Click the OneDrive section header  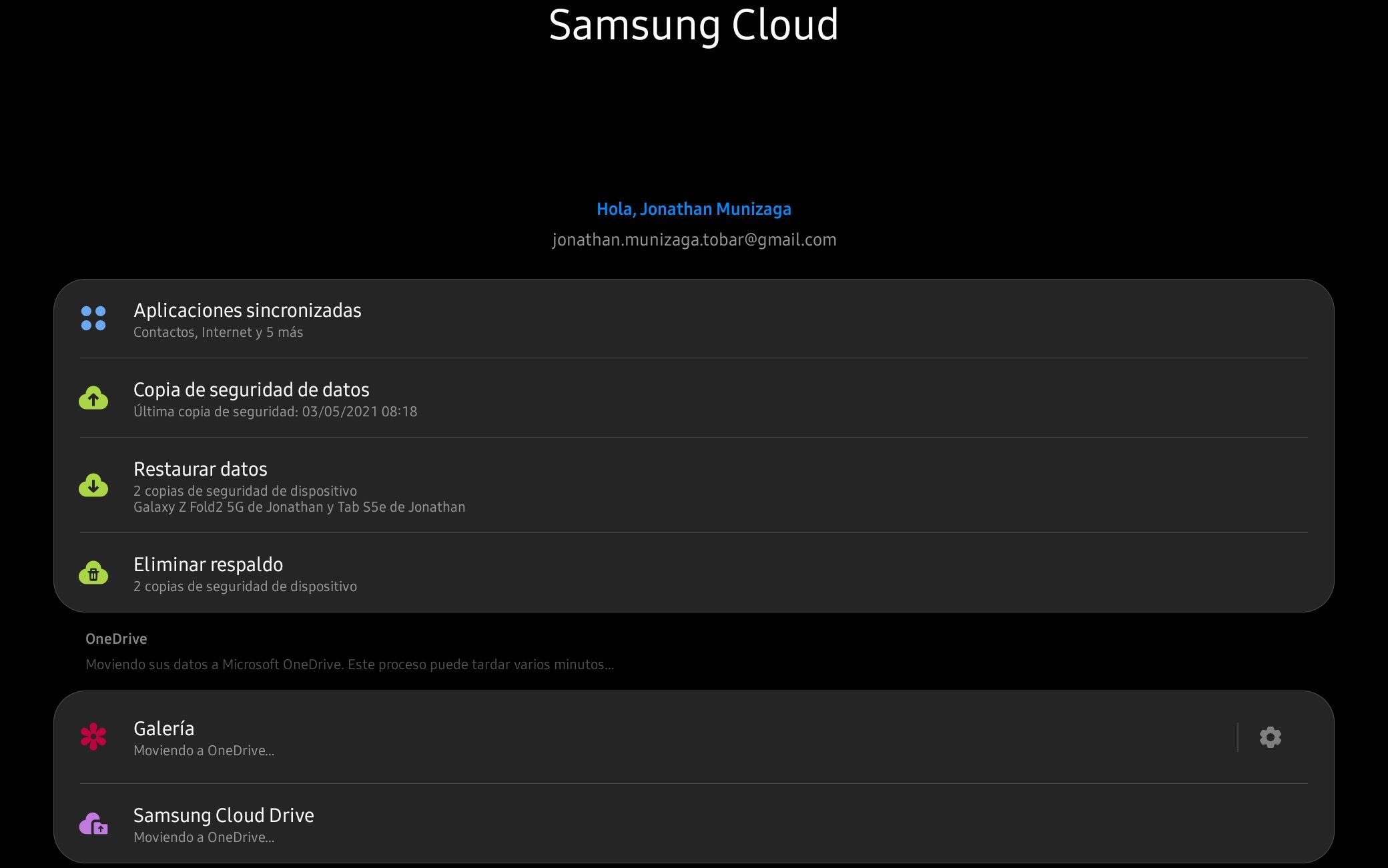[116, 638]
